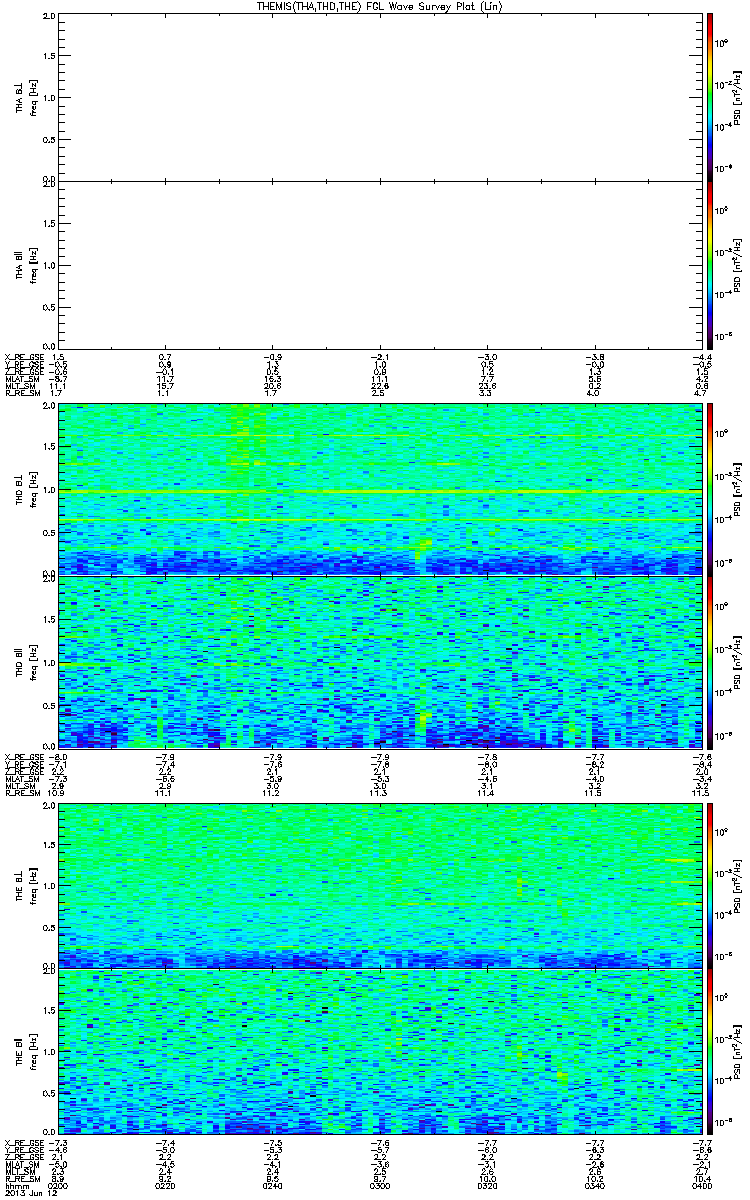Click the '0200' time tick label at bottom
Image resolution: width=750 pixels, height=1200 pixels.
(58, 1186)
